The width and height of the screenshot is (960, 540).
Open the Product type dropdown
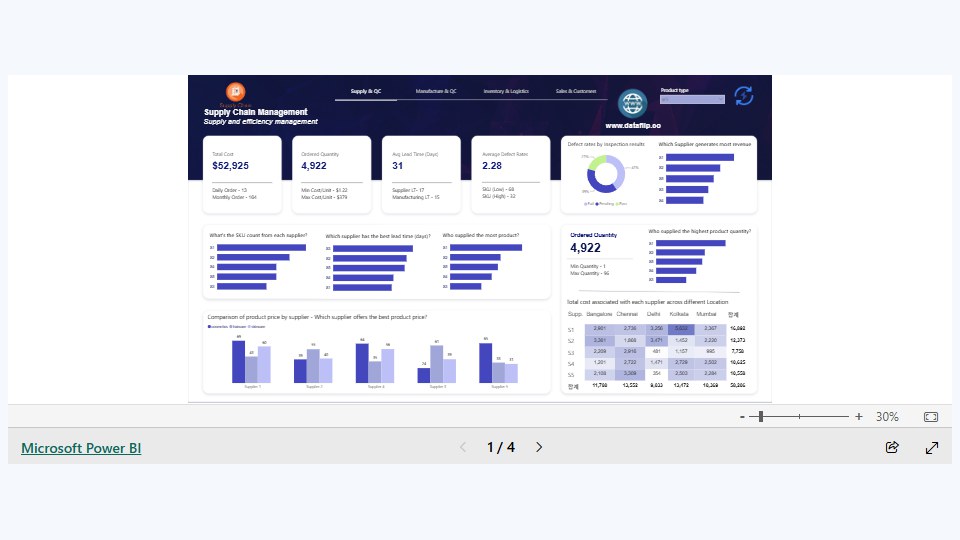coord(692,99)
